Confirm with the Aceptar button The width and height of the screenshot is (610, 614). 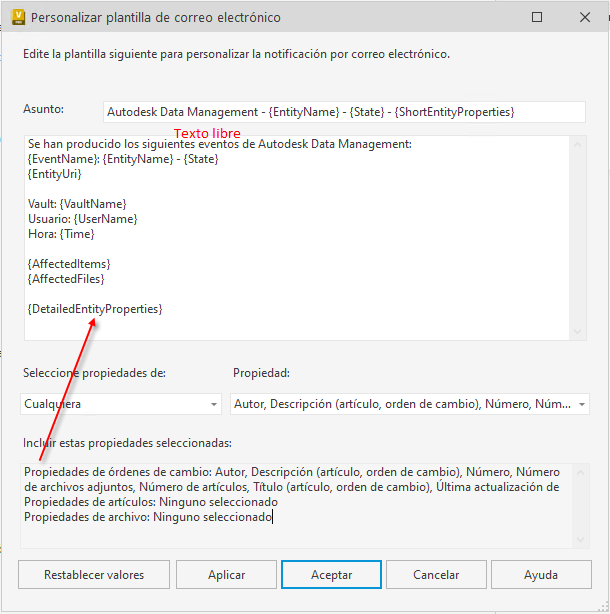tap(331, 574)
